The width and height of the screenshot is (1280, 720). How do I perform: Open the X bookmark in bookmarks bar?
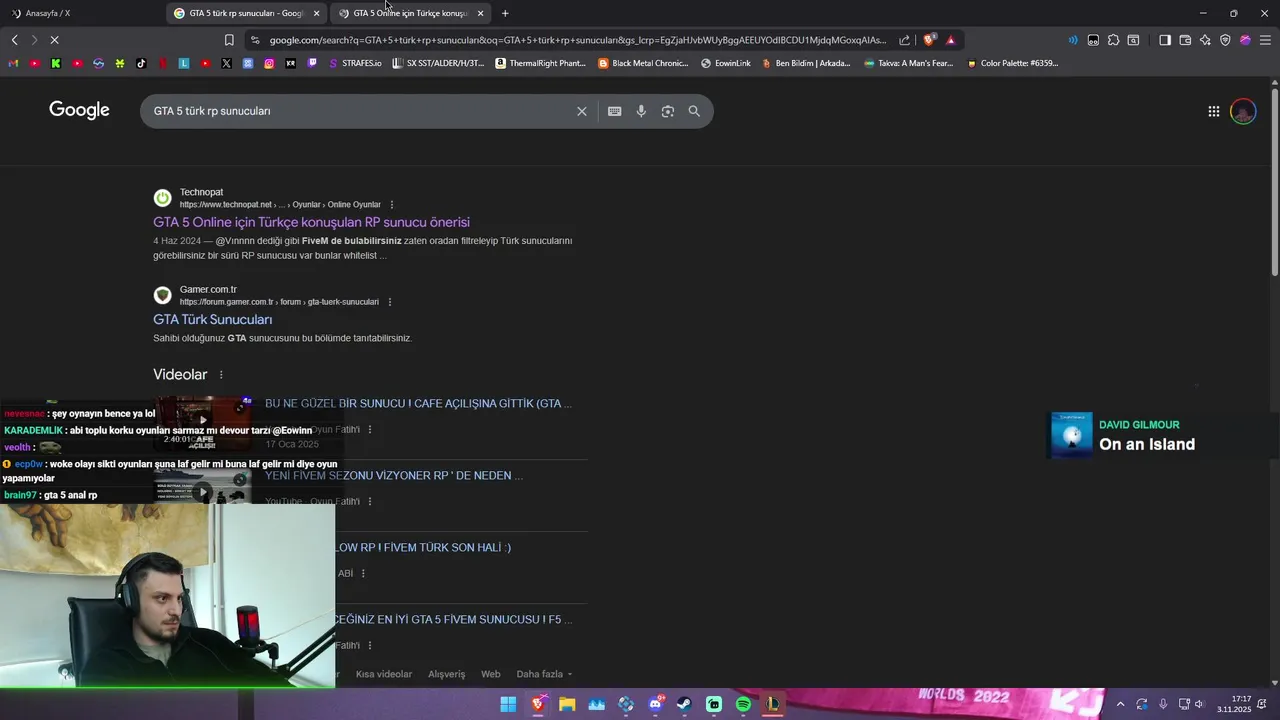click(227, 63)
